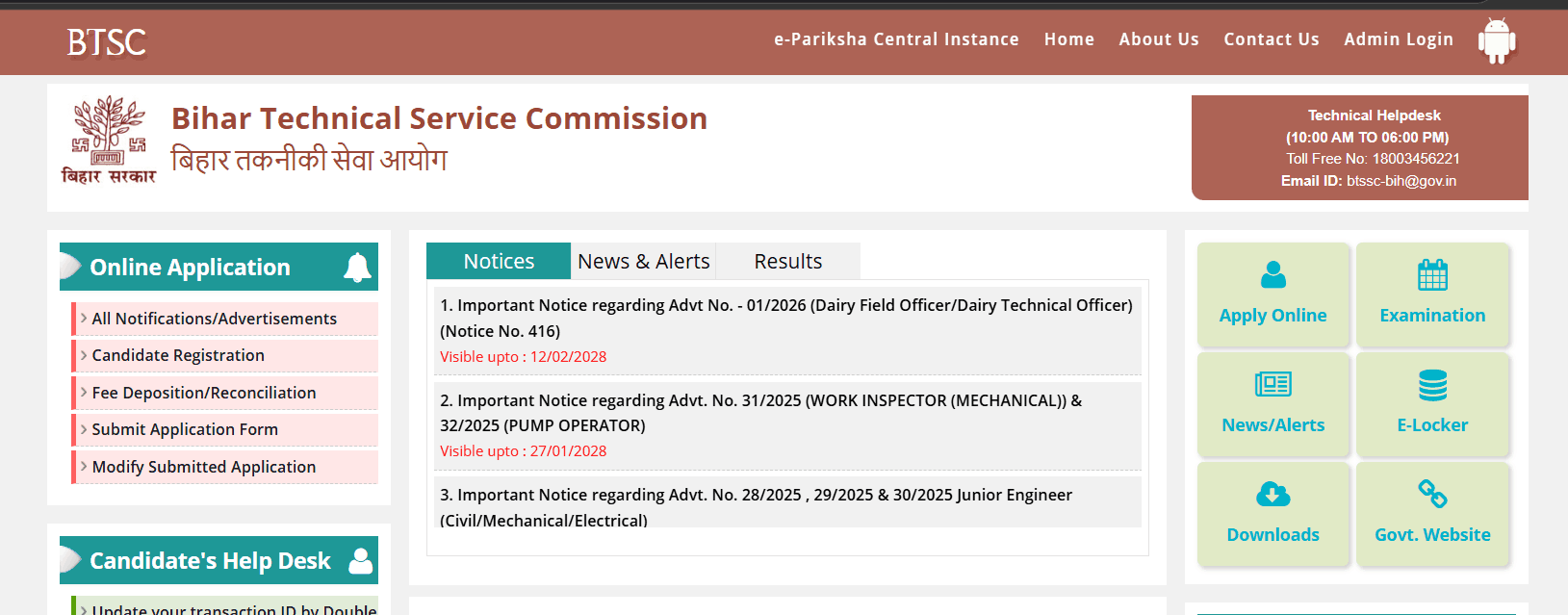Open Admin Login from the top menu
Image resolution: width=1568 pixels, height=615 pixels.
(1398, 39)
